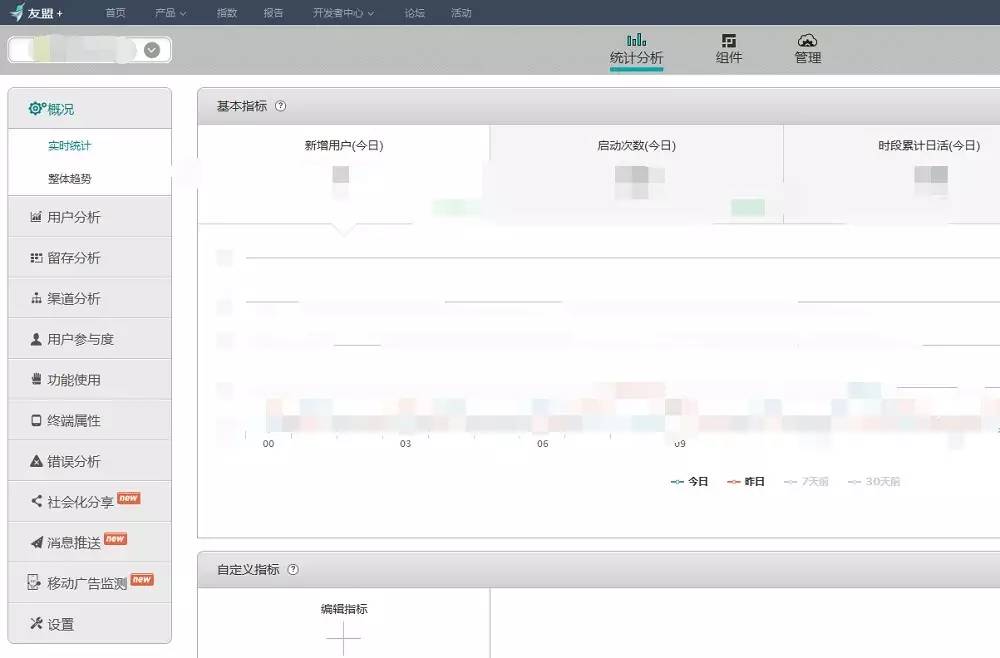Expand 功能使用 sidebar section
Screen dimensions: 1000x658
pos(90,380)
